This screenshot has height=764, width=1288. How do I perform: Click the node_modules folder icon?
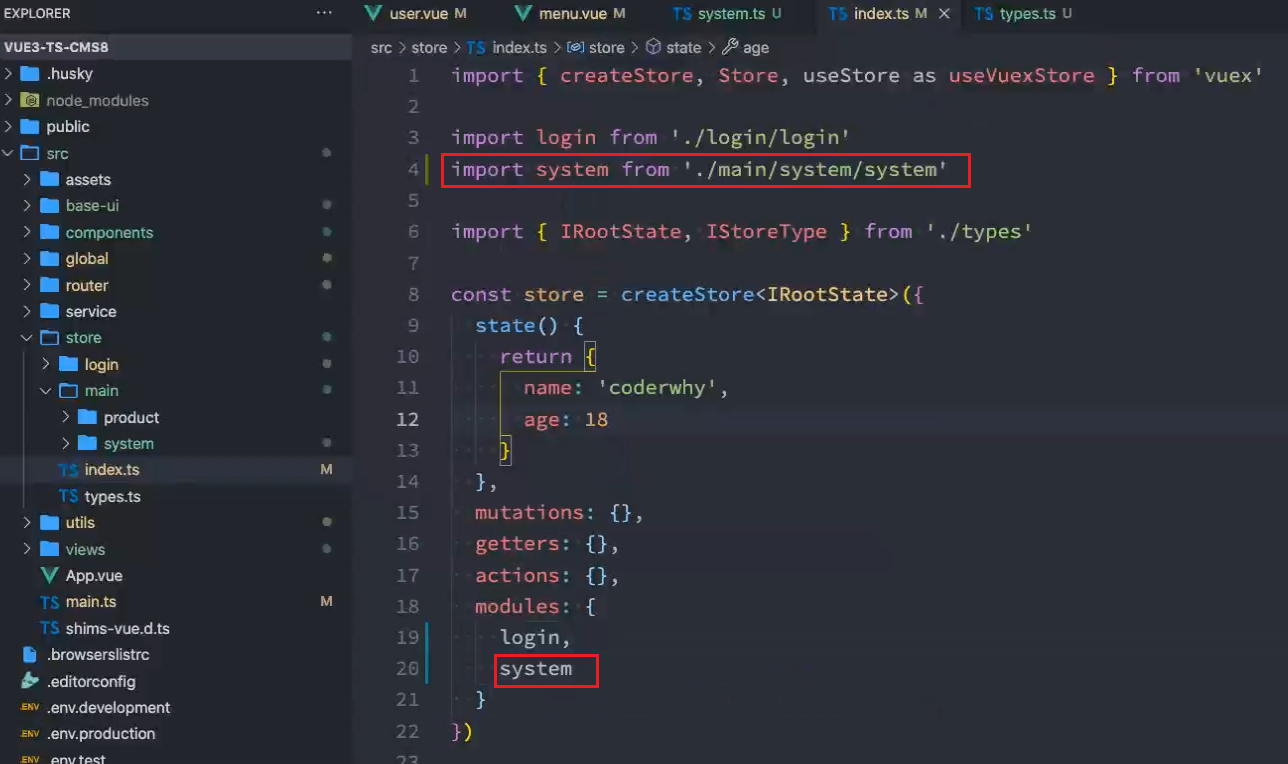coord(29,100)
